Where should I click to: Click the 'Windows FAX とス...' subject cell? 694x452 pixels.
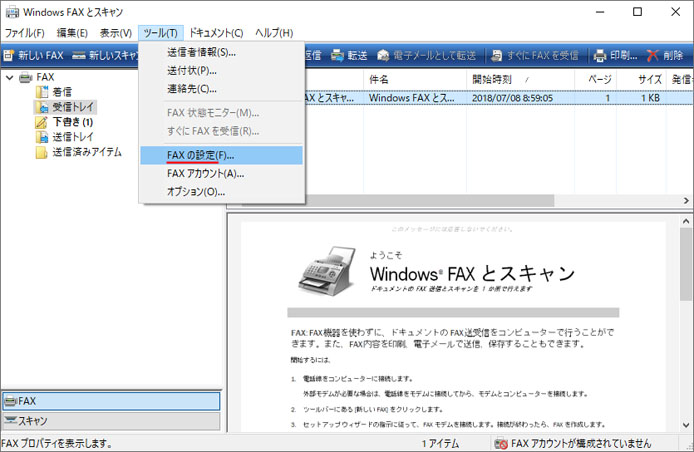[412, 98]
